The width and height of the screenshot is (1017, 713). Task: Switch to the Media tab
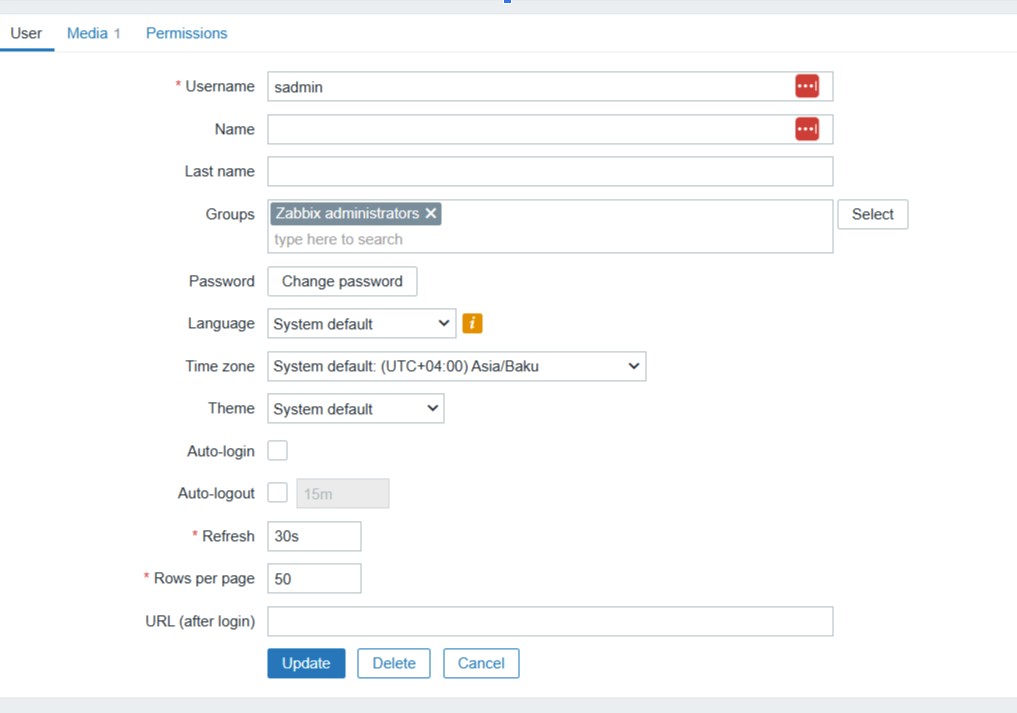click(x=87, y=33)
